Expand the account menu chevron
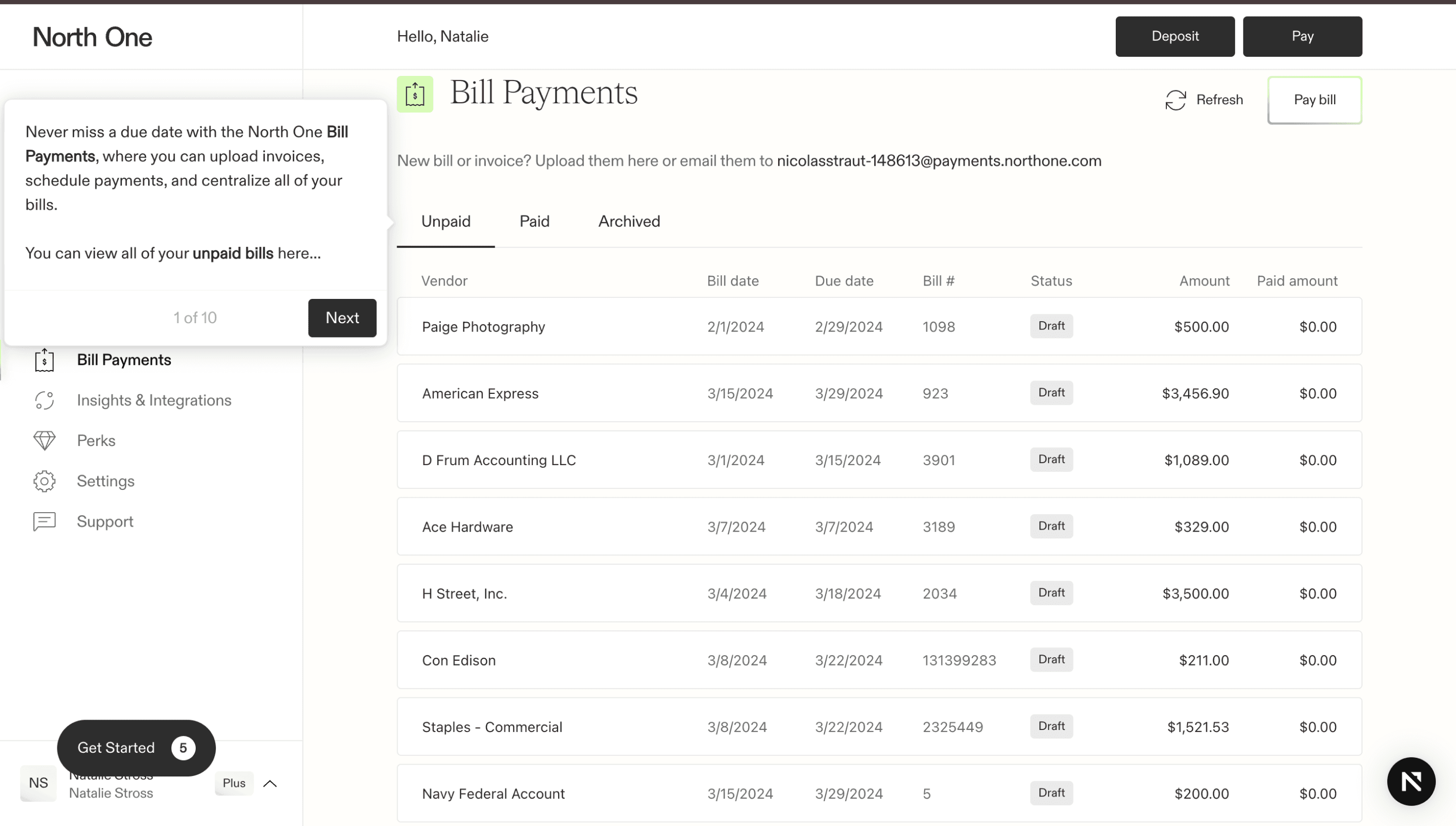Viewport: 1456px width, 826px height. coord(270,784)
